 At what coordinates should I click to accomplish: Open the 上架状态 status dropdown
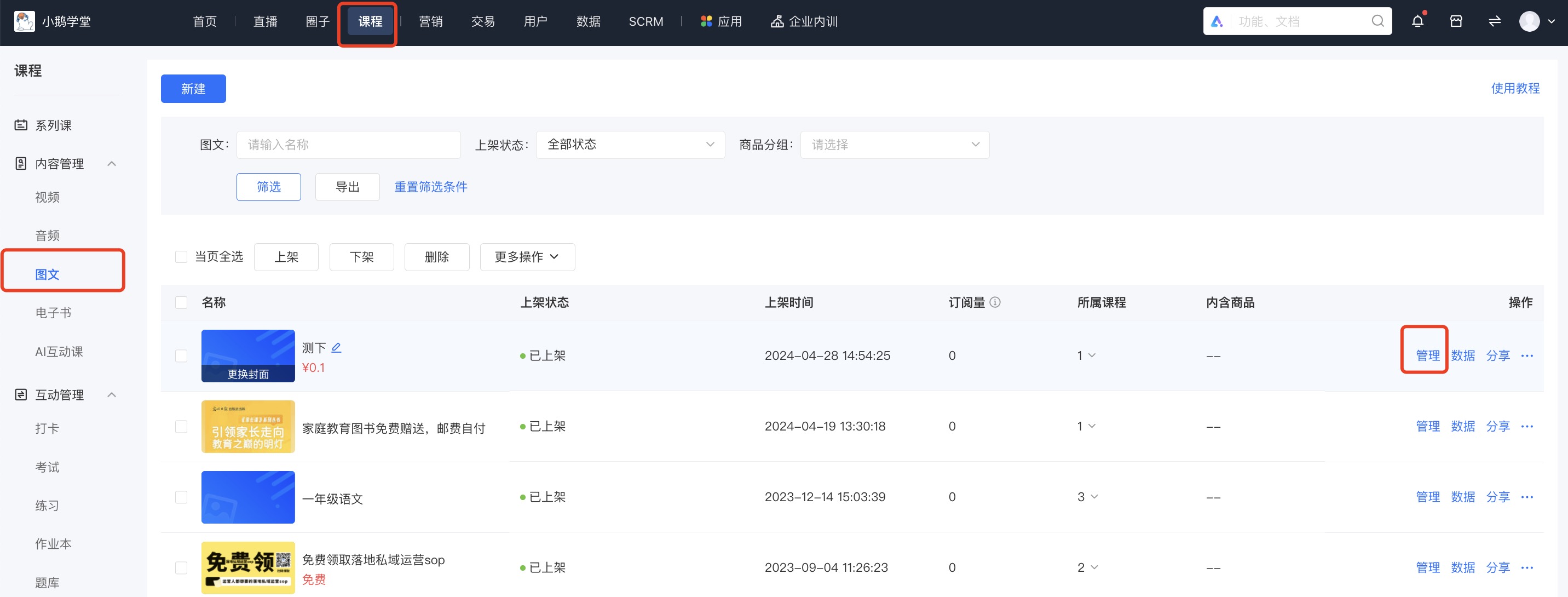click(630, 145)
